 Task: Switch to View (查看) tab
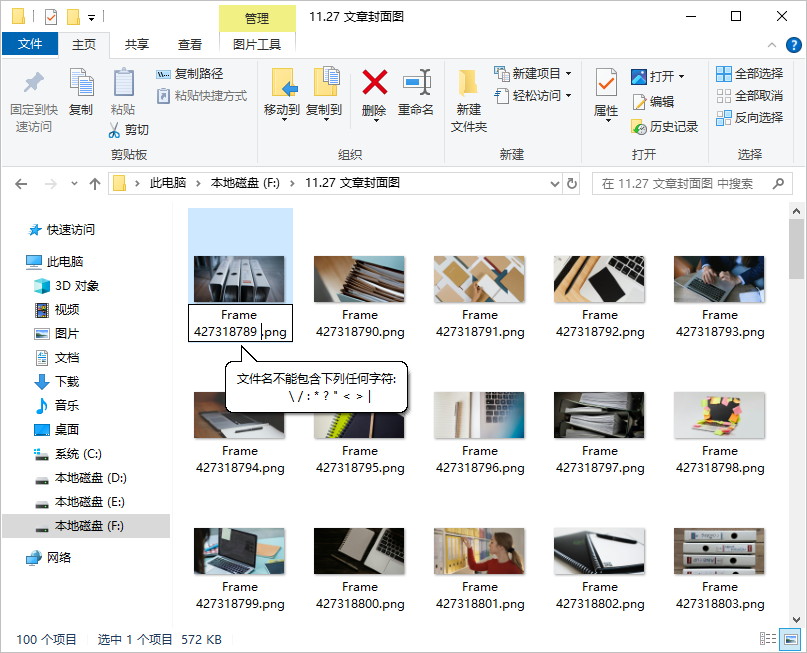click(190, 45)
